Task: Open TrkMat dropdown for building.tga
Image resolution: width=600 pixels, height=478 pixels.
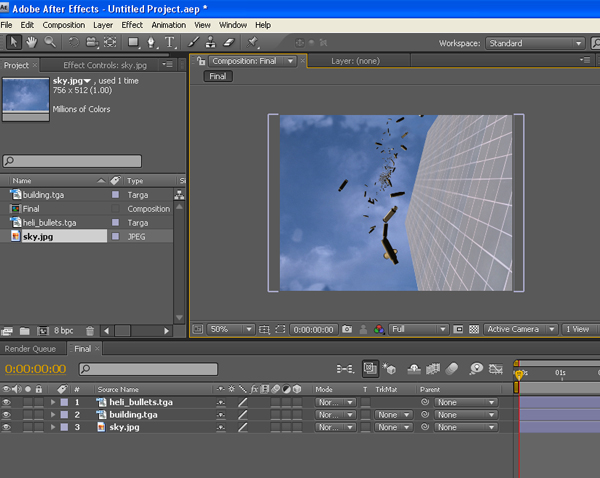Action: point(394,415)
